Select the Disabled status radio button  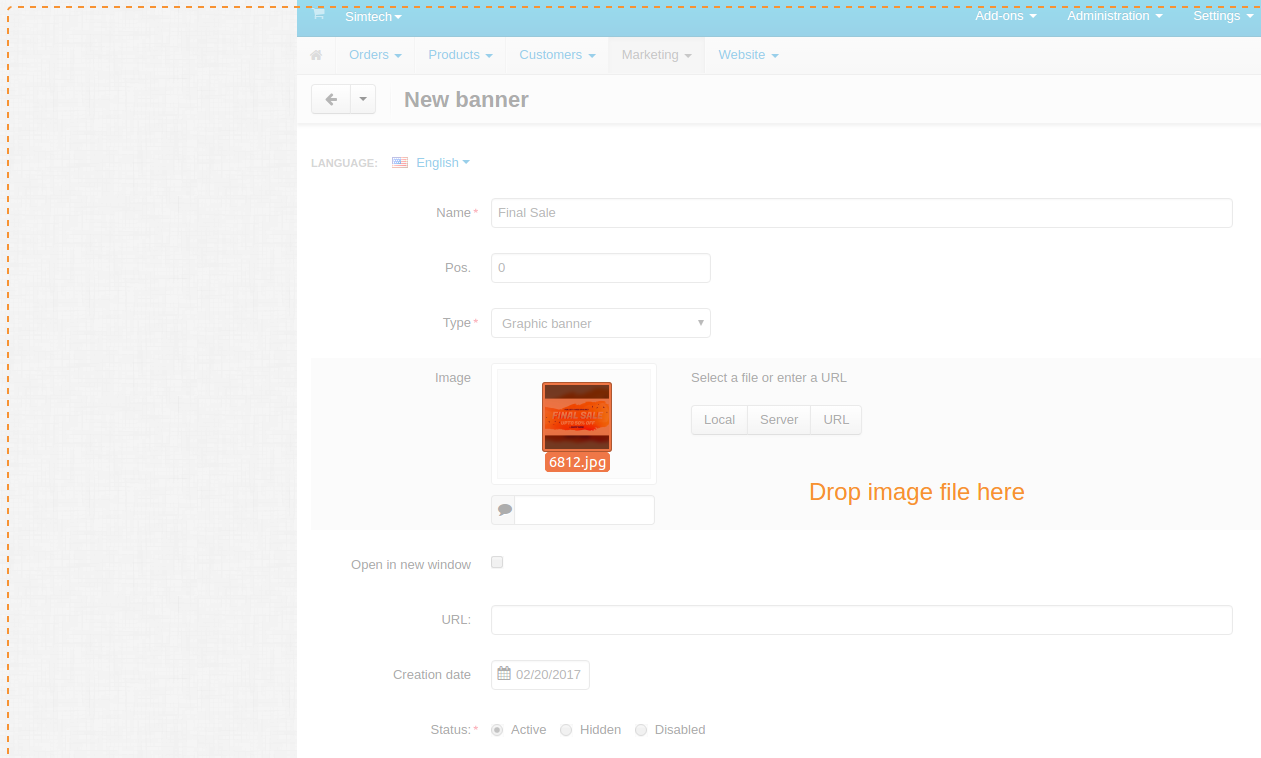click(641, 730)
